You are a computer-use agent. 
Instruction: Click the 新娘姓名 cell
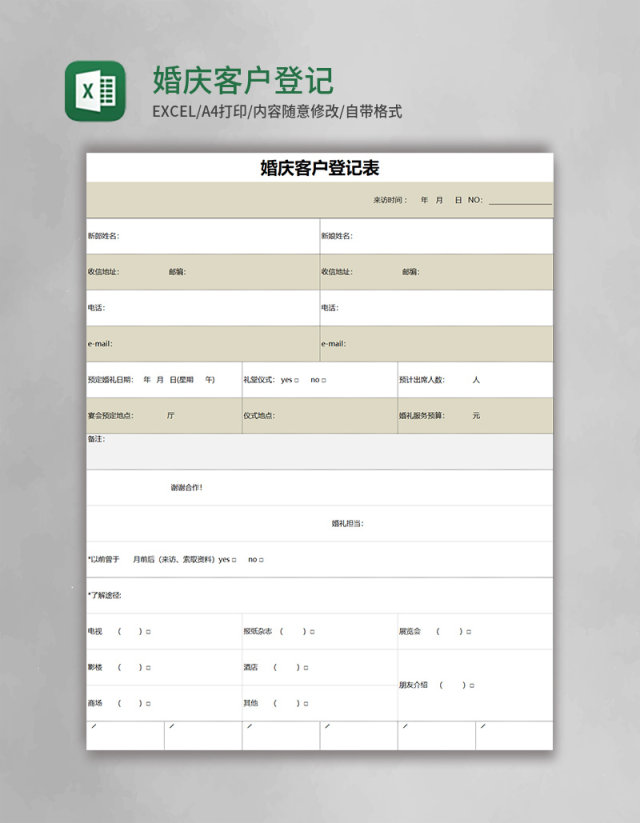pyautogui.click(x=437, y=236)
